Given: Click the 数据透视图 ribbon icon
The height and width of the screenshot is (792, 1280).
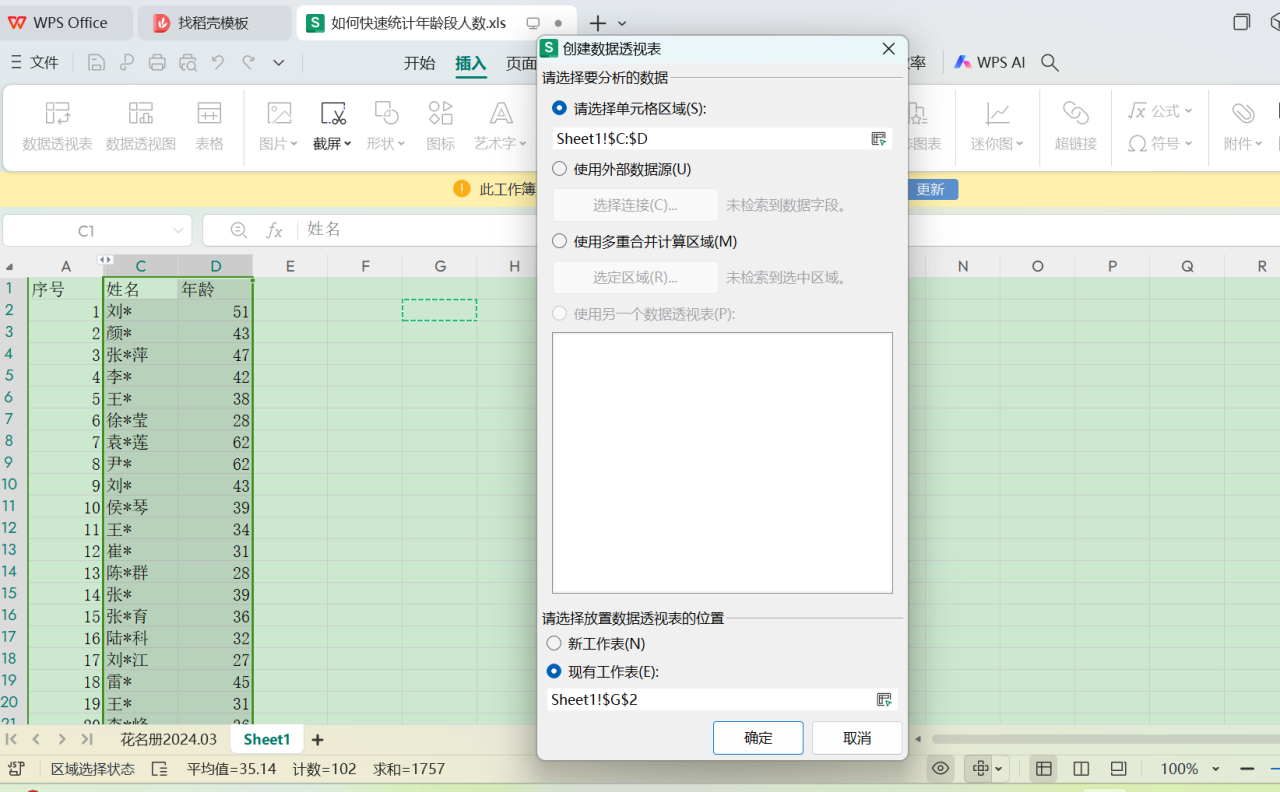Looking at the screenshot, I should click(x=141, y=124).
